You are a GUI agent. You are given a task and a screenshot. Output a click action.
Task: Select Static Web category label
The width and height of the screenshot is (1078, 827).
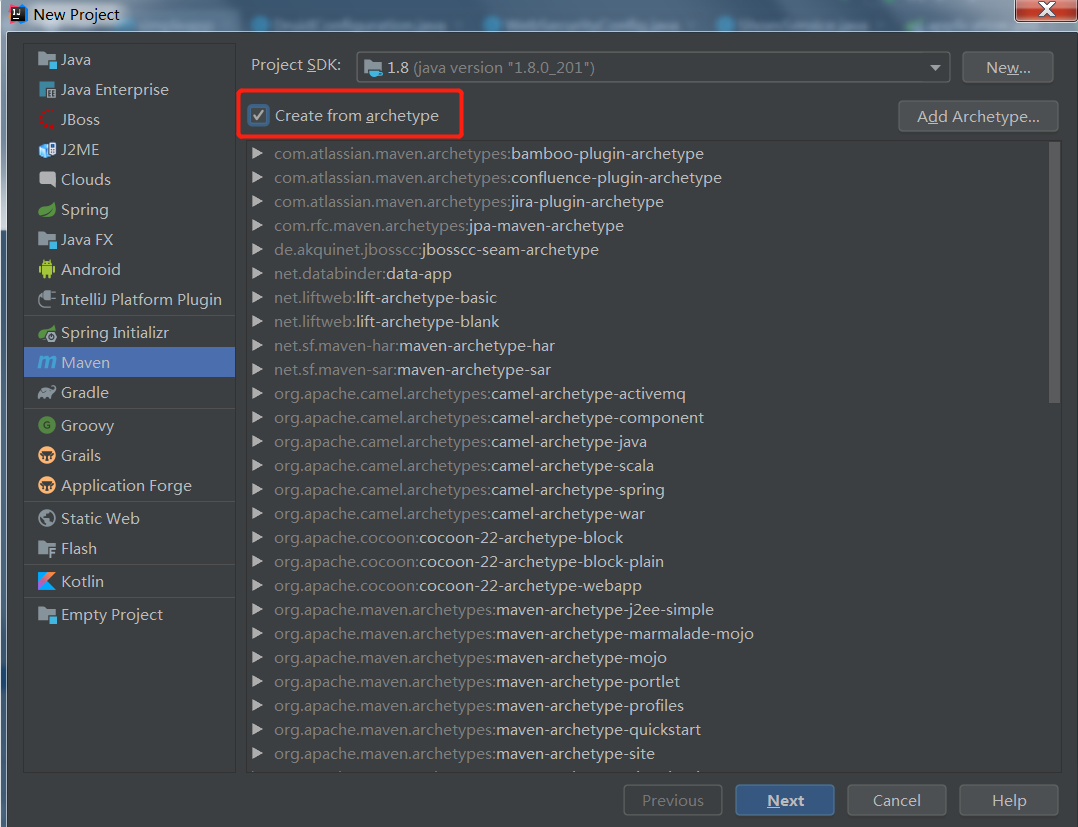click(100, 518)
